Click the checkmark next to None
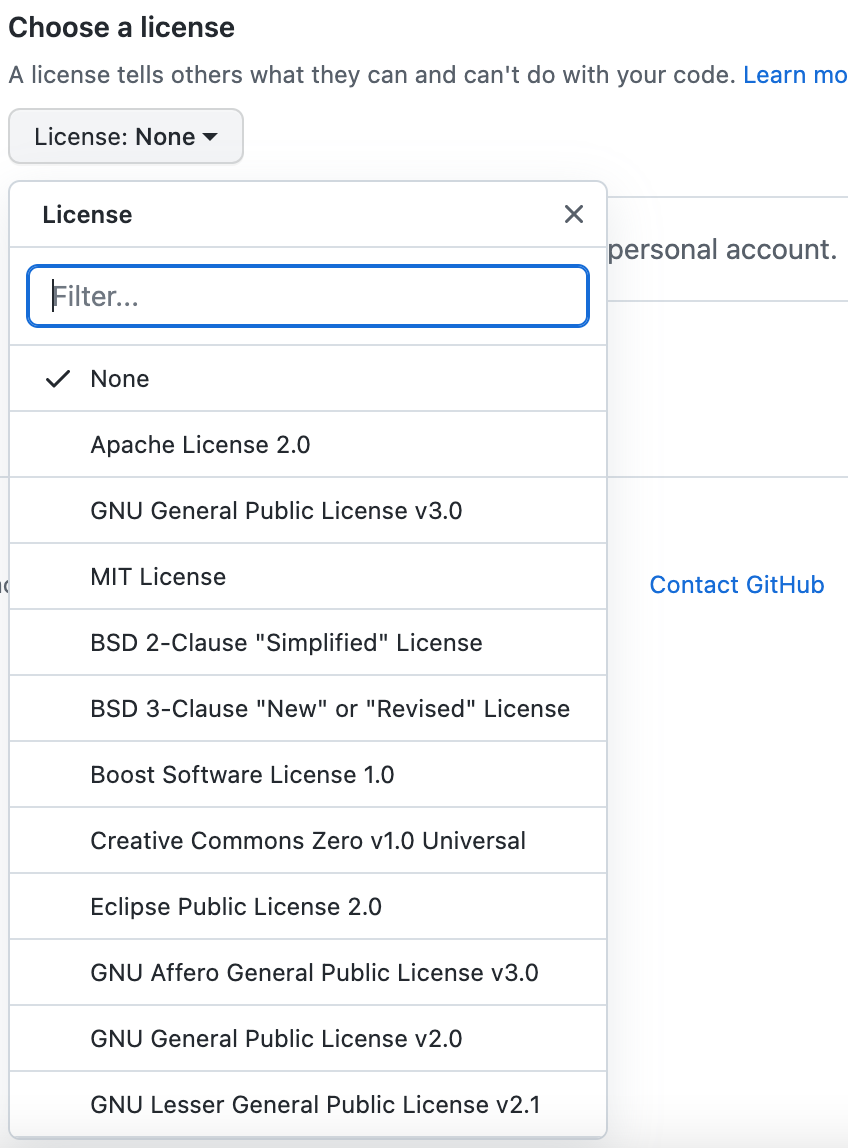The height and width of the screenshot is (1148, 848). (59, 379)
